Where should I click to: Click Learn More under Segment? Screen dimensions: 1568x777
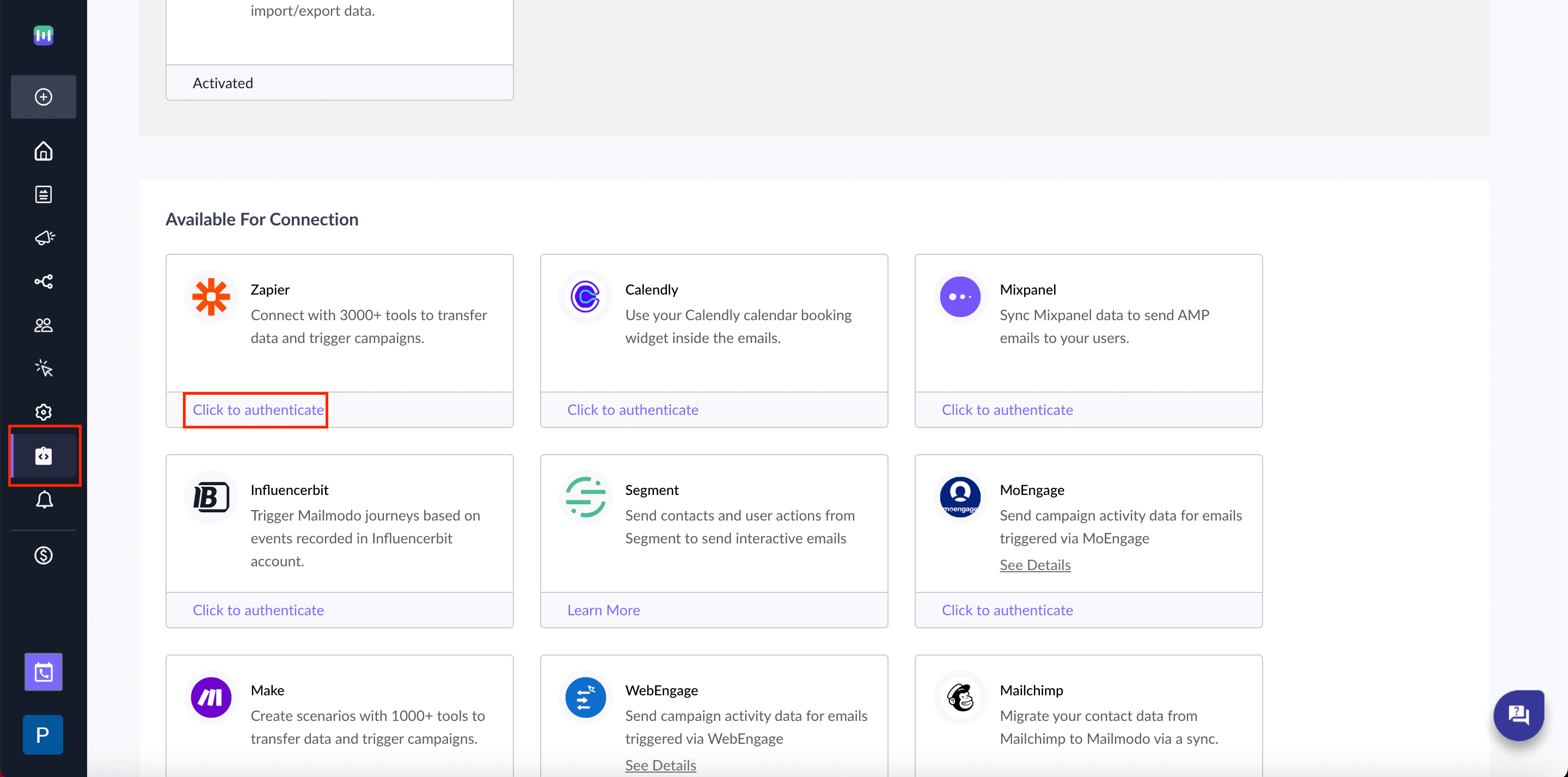[603, 609]
